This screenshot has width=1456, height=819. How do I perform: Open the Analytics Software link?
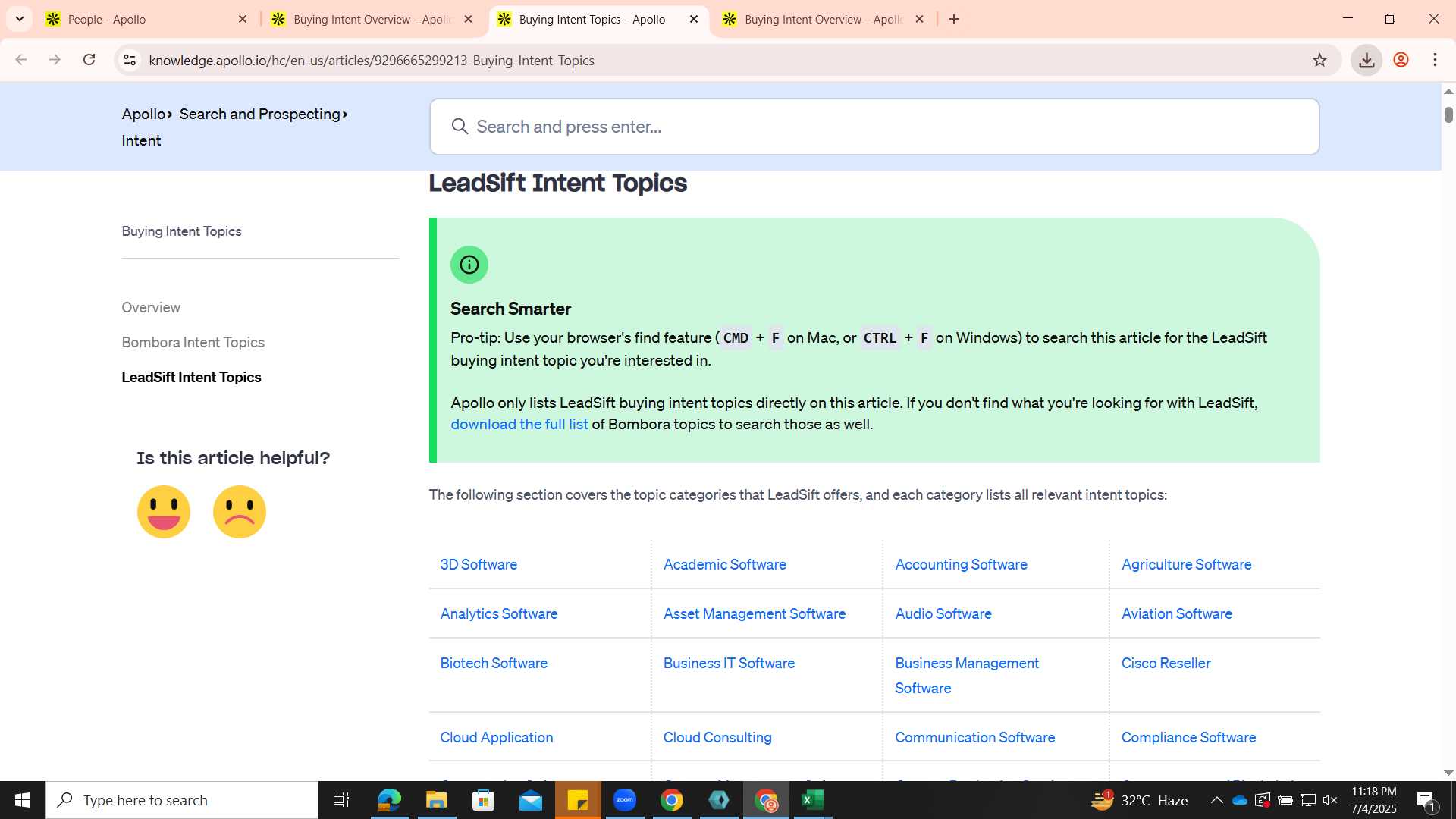click(498, 613)
